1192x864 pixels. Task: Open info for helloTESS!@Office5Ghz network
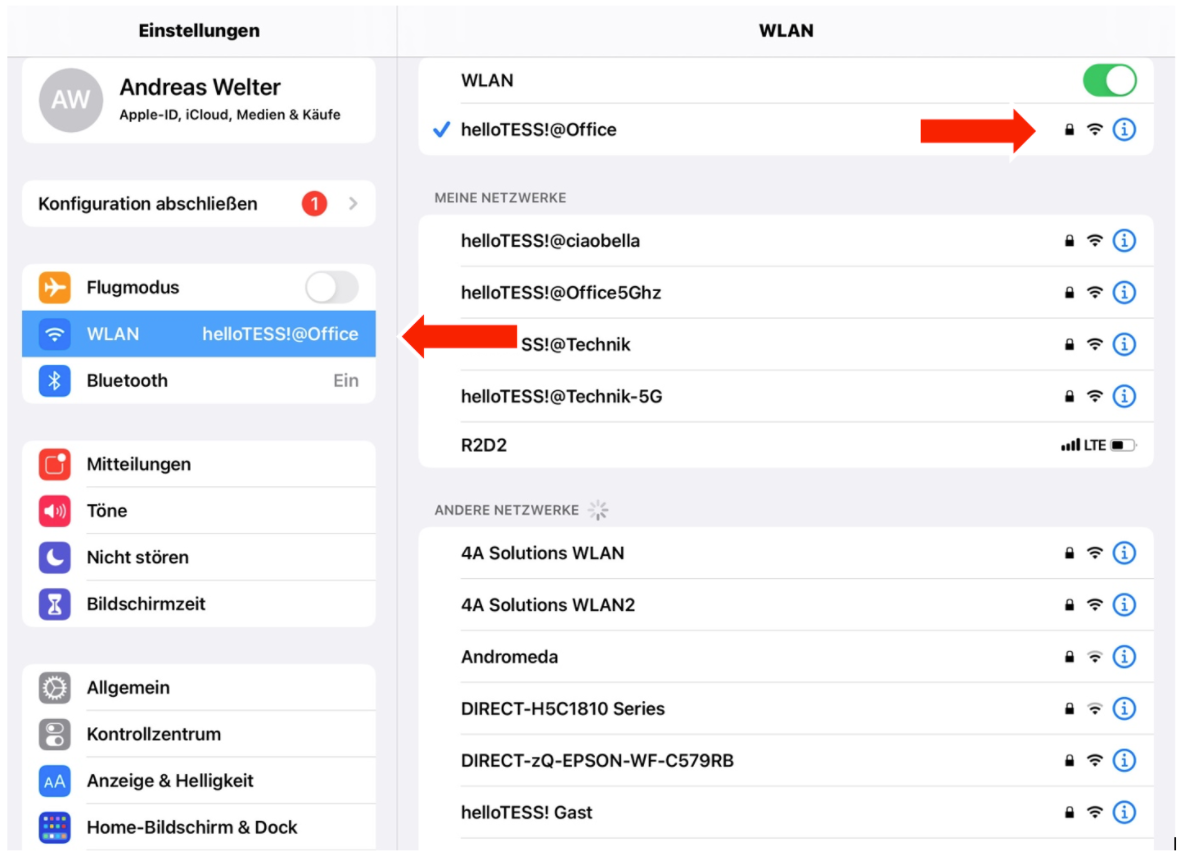click(1124, 293)
